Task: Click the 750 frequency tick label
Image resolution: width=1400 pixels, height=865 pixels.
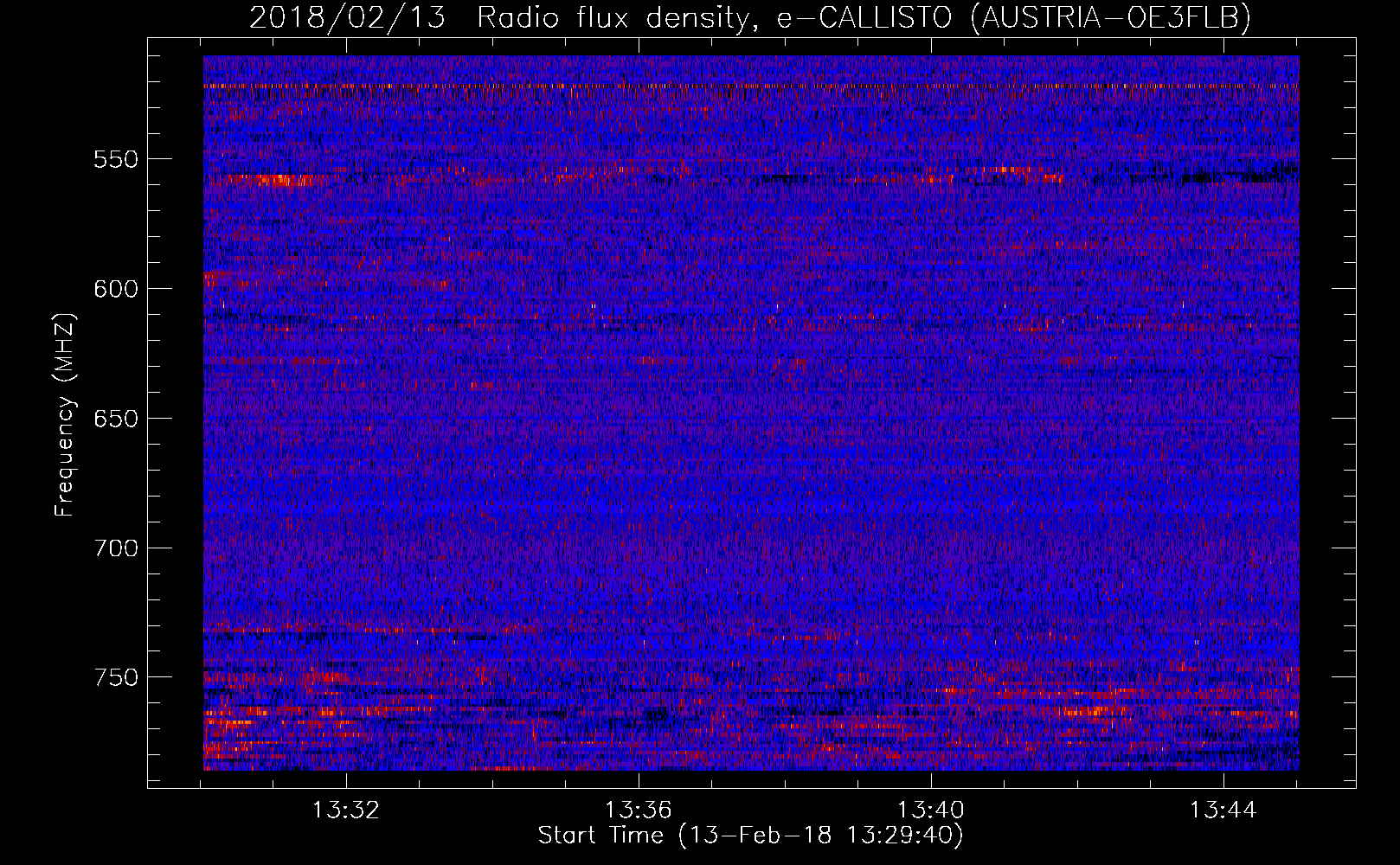Action: tap(116, 677)
